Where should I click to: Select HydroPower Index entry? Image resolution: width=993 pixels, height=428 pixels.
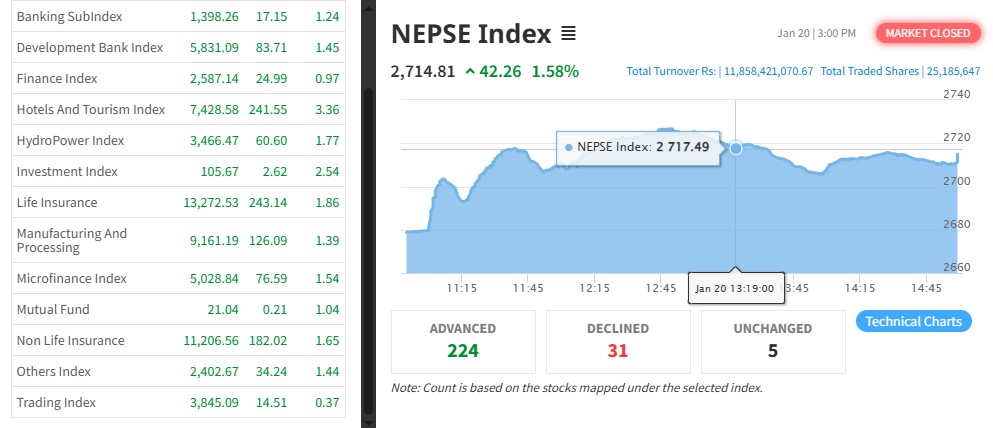tap(70, 141)
